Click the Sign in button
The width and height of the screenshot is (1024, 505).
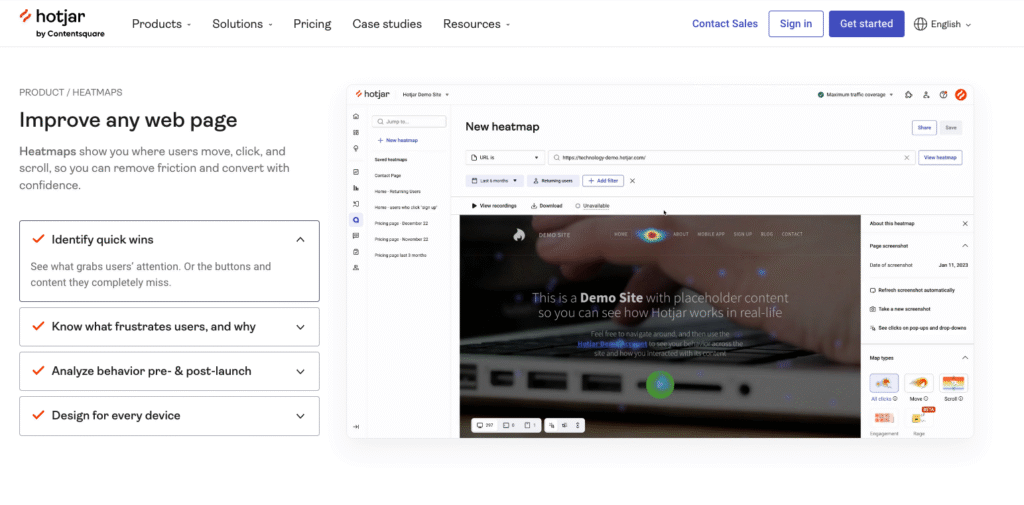click(x=796, y=24)
